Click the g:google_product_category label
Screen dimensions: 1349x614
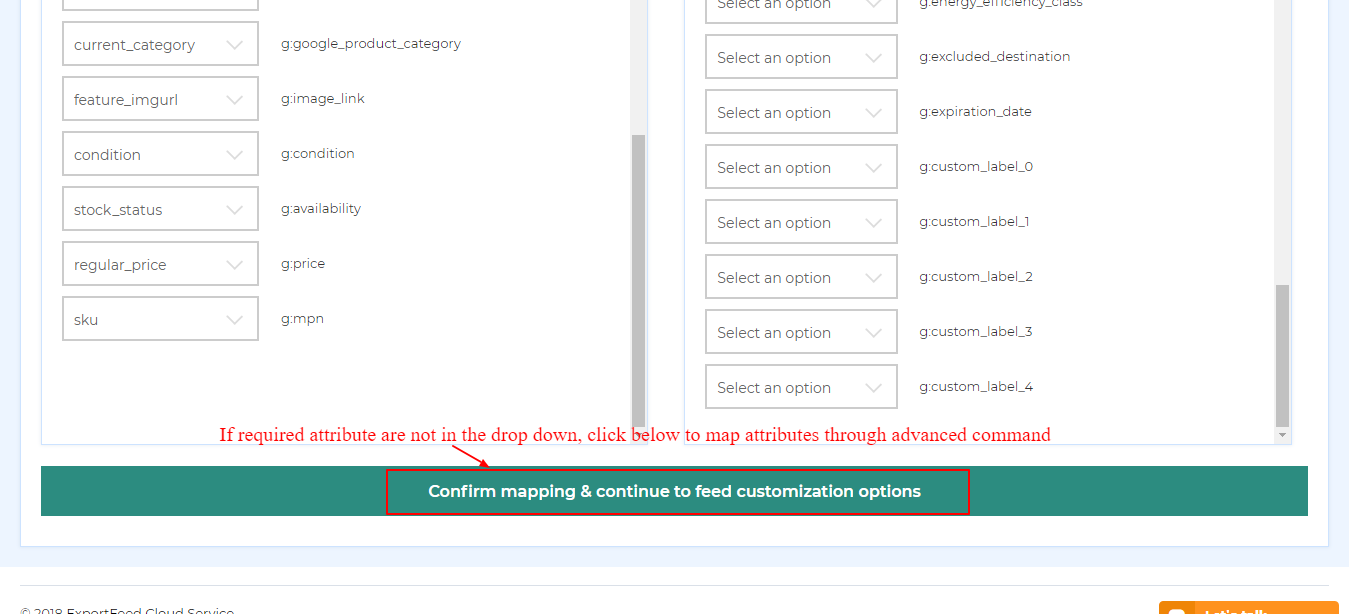371,44
